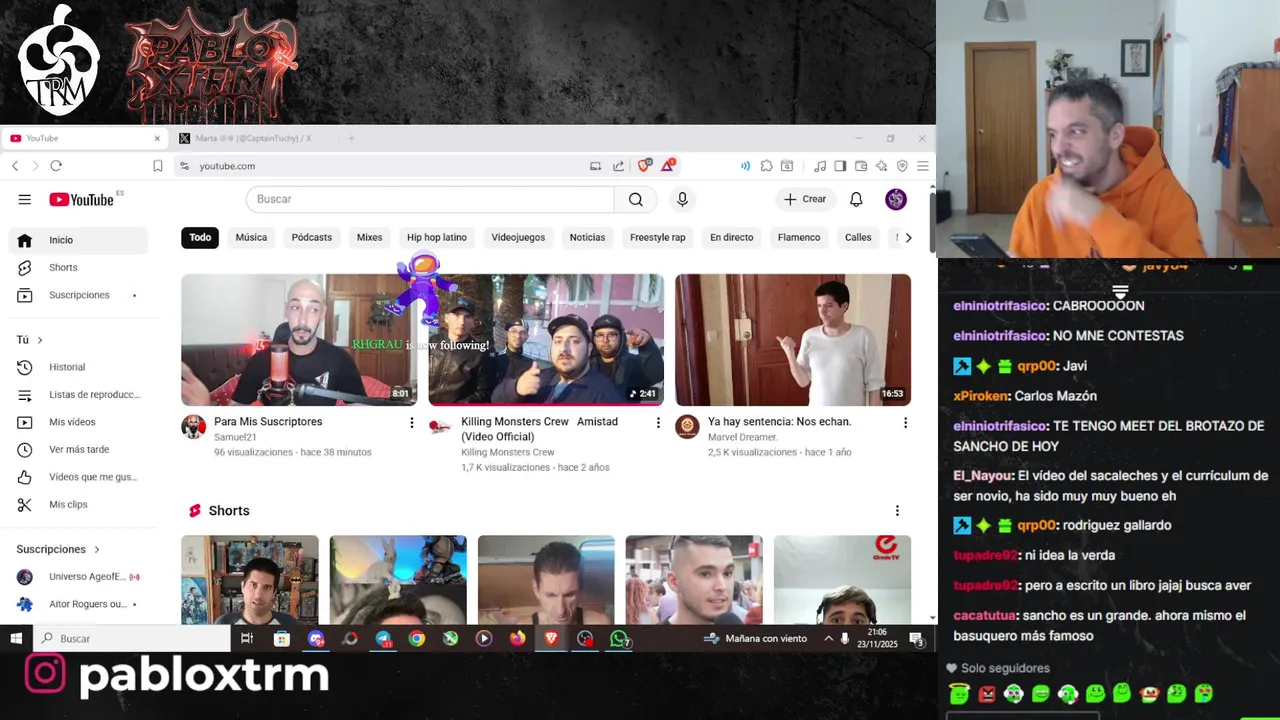Viewport: 1280px width, 720px height.
Task: Open Brave Rewards triangle icon
Action: (x=667, y=166)
